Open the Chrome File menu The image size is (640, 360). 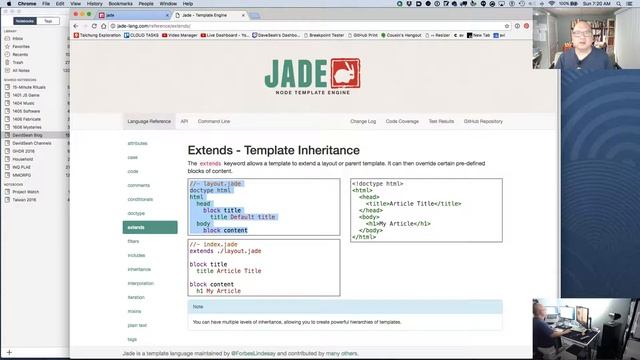click(x=46, y=4)
